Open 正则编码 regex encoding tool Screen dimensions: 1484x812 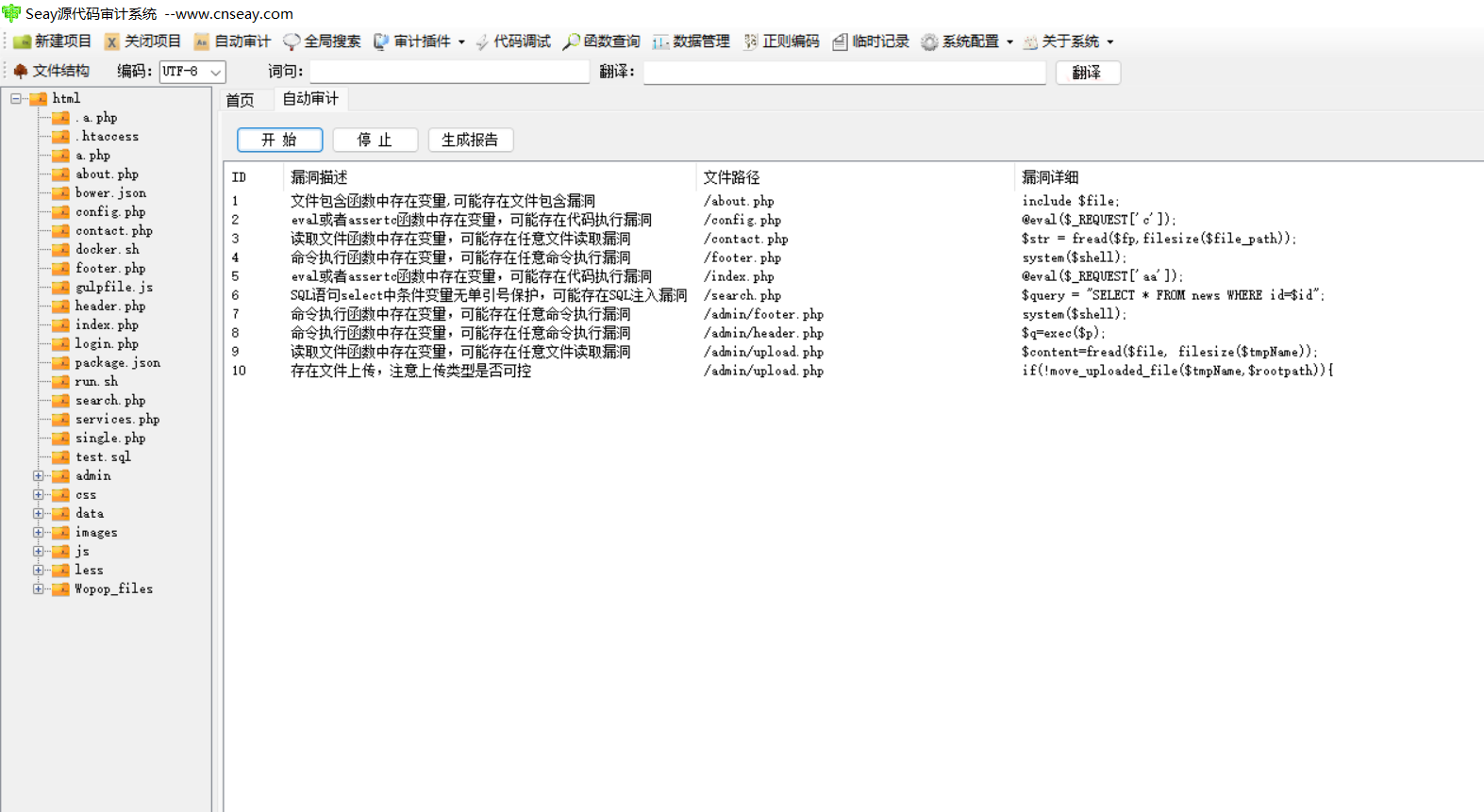pos(781,41)
